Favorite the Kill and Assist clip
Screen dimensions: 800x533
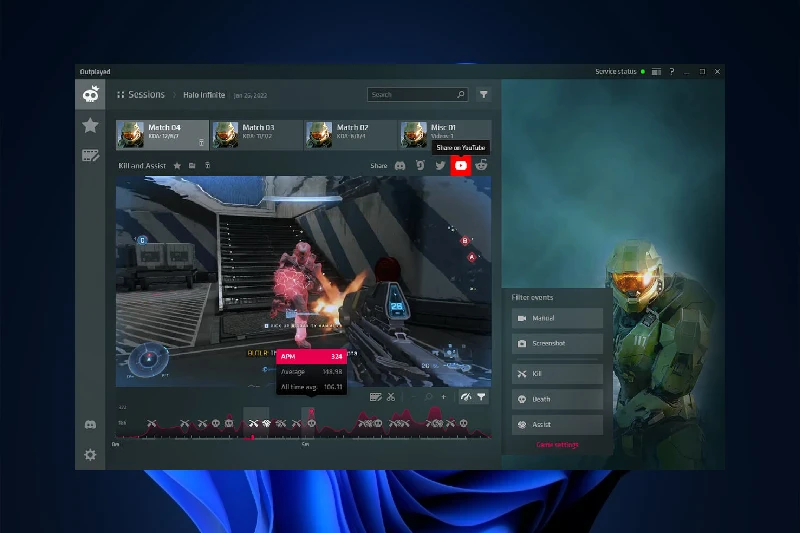(x=177, y=166)
